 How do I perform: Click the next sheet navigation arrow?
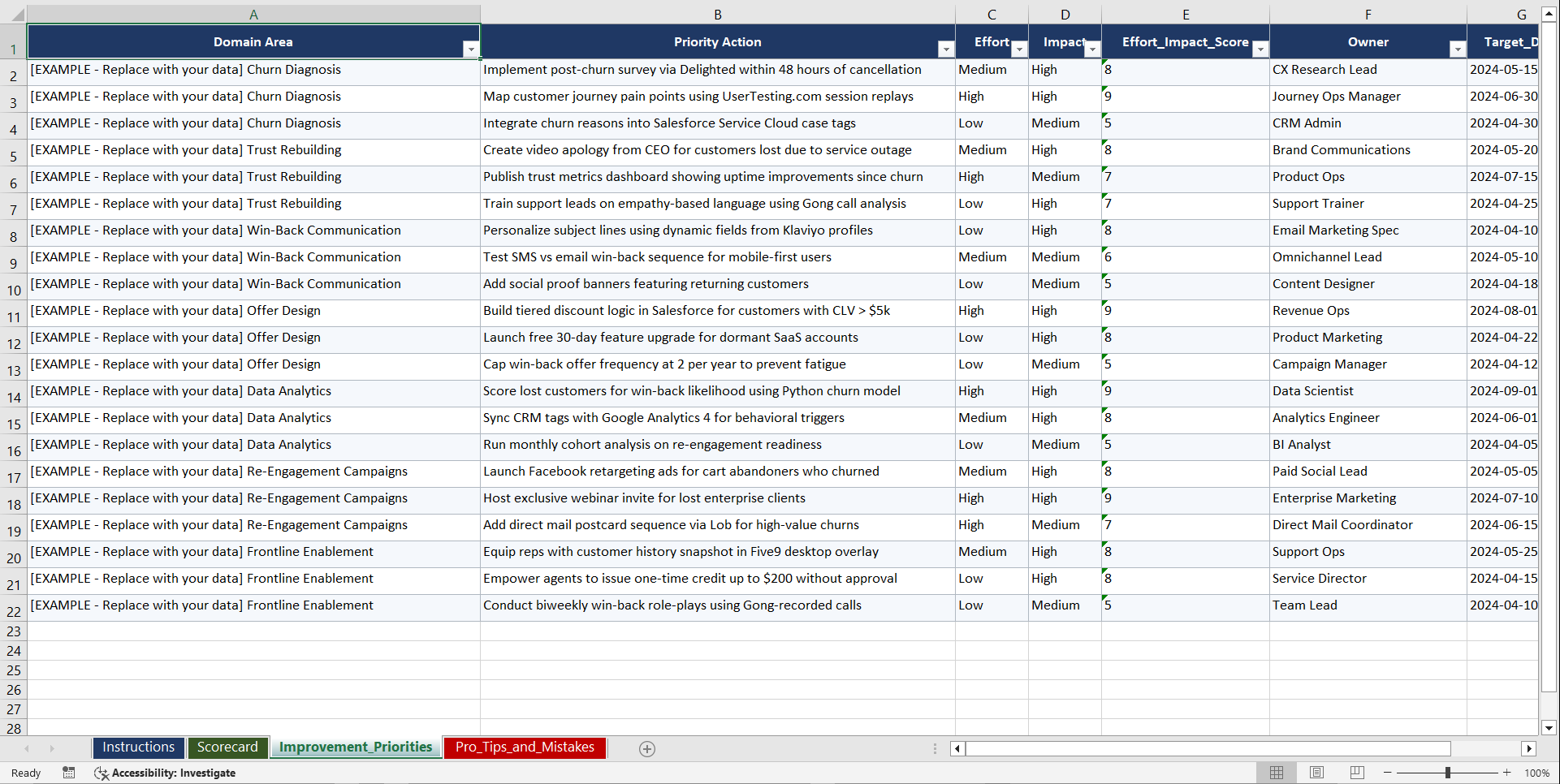(x=52, y=748)
